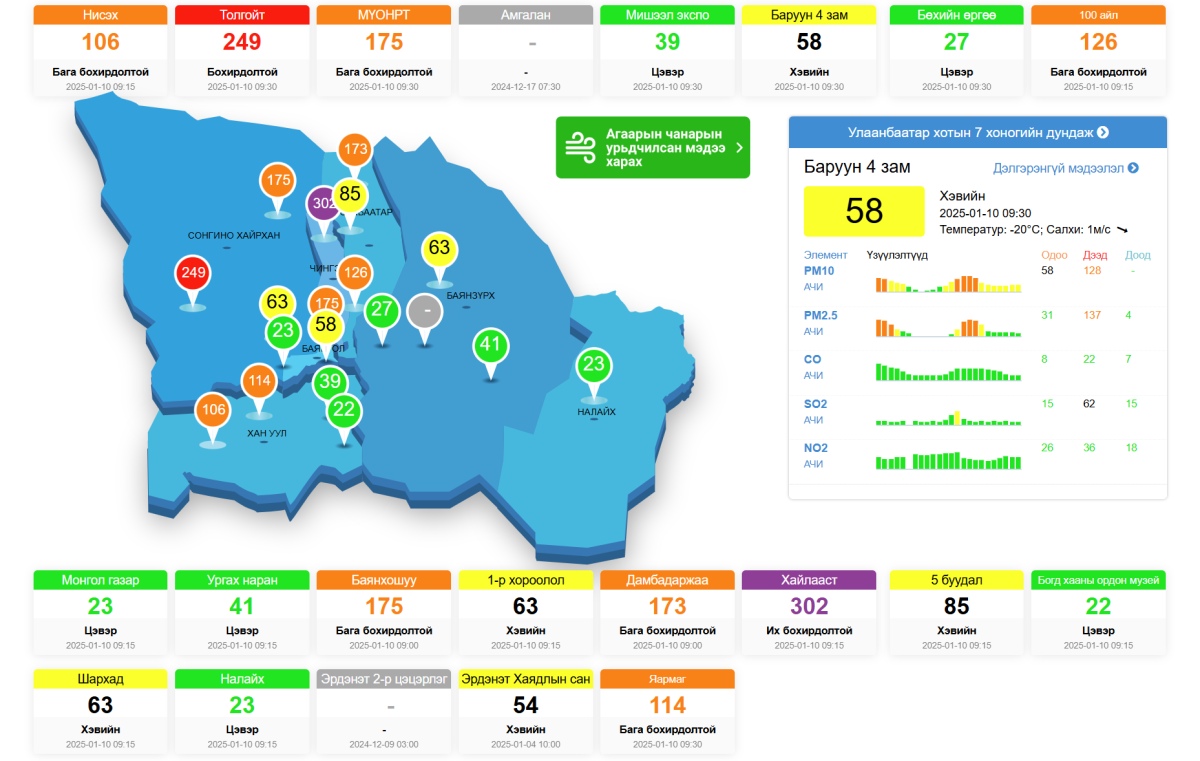The image size is (1200, 761).
Task: Expand Улаанбаатар 7-day average header arrow
Action: pos(1102,132)
